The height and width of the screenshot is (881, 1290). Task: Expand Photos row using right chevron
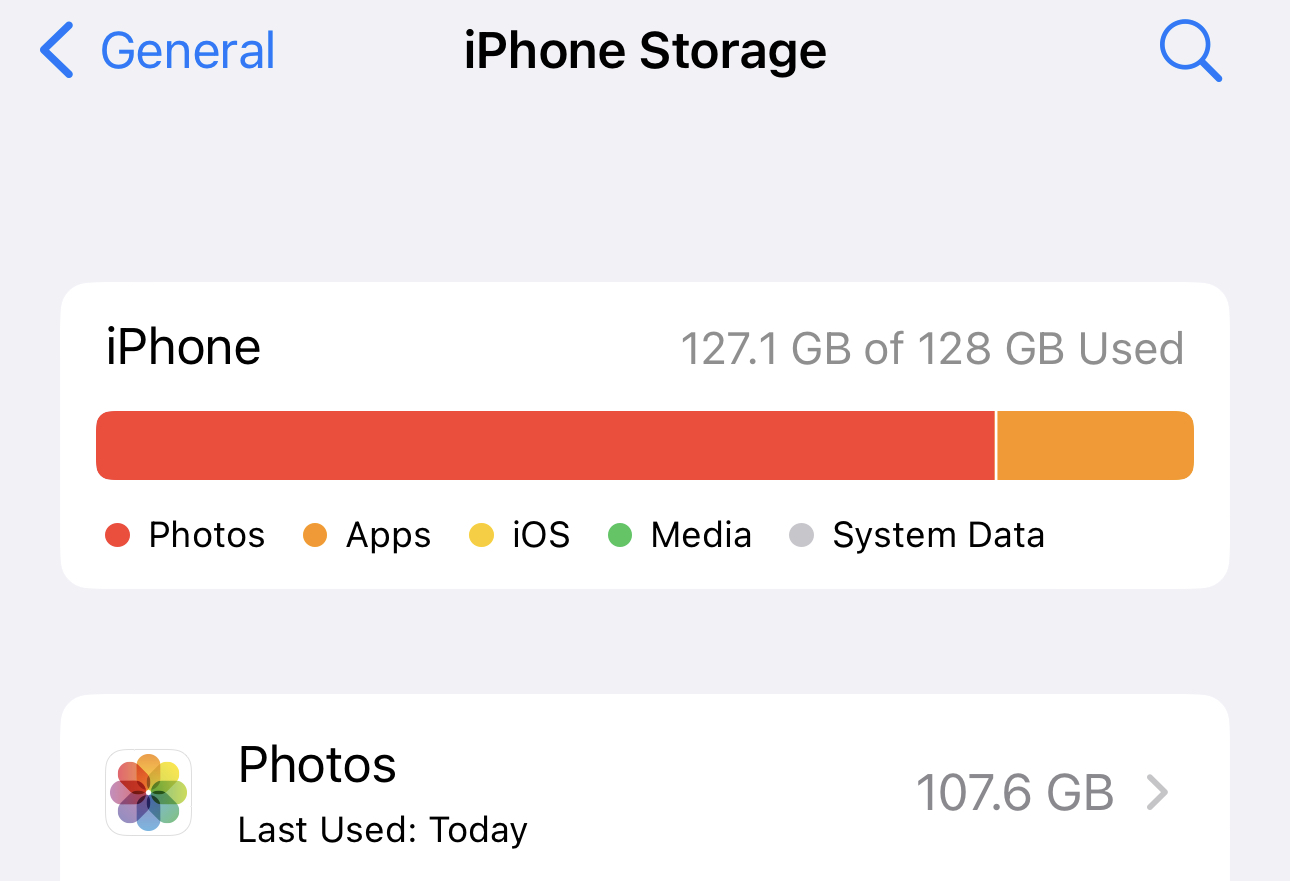tap(1157, 793)
